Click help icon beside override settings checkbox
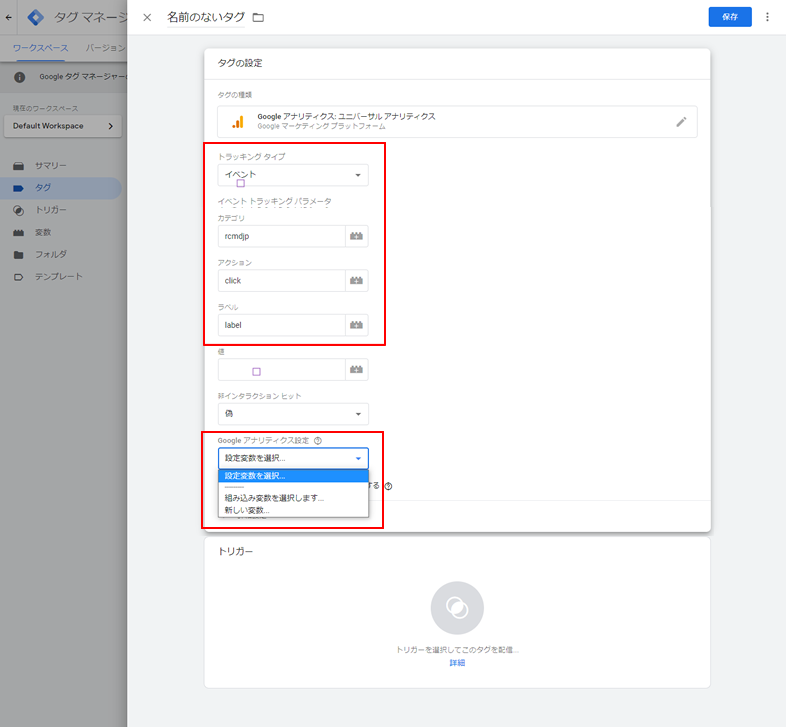This screenshot has width=786, height=727. (388, 486)
